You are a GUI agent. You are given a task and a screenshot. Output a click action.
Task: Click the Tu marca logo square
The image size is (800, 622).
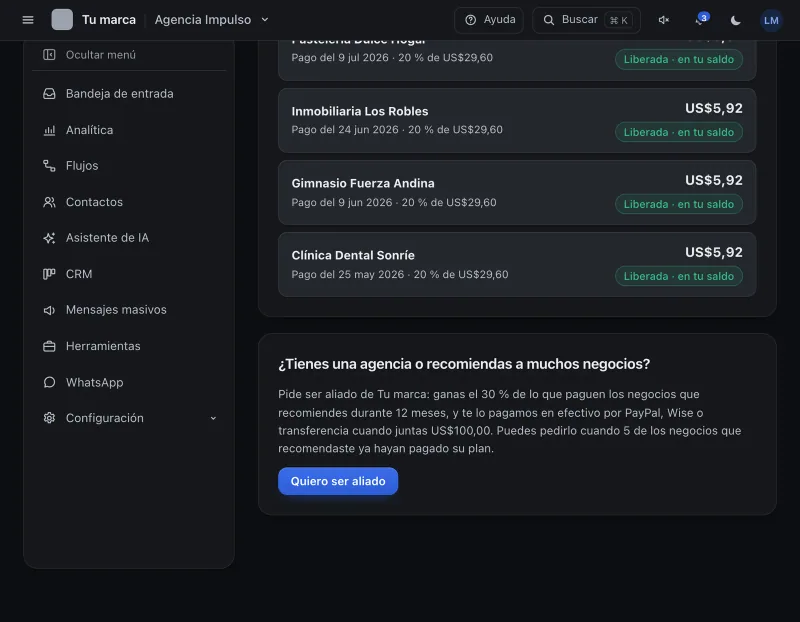tap(62, 19)
